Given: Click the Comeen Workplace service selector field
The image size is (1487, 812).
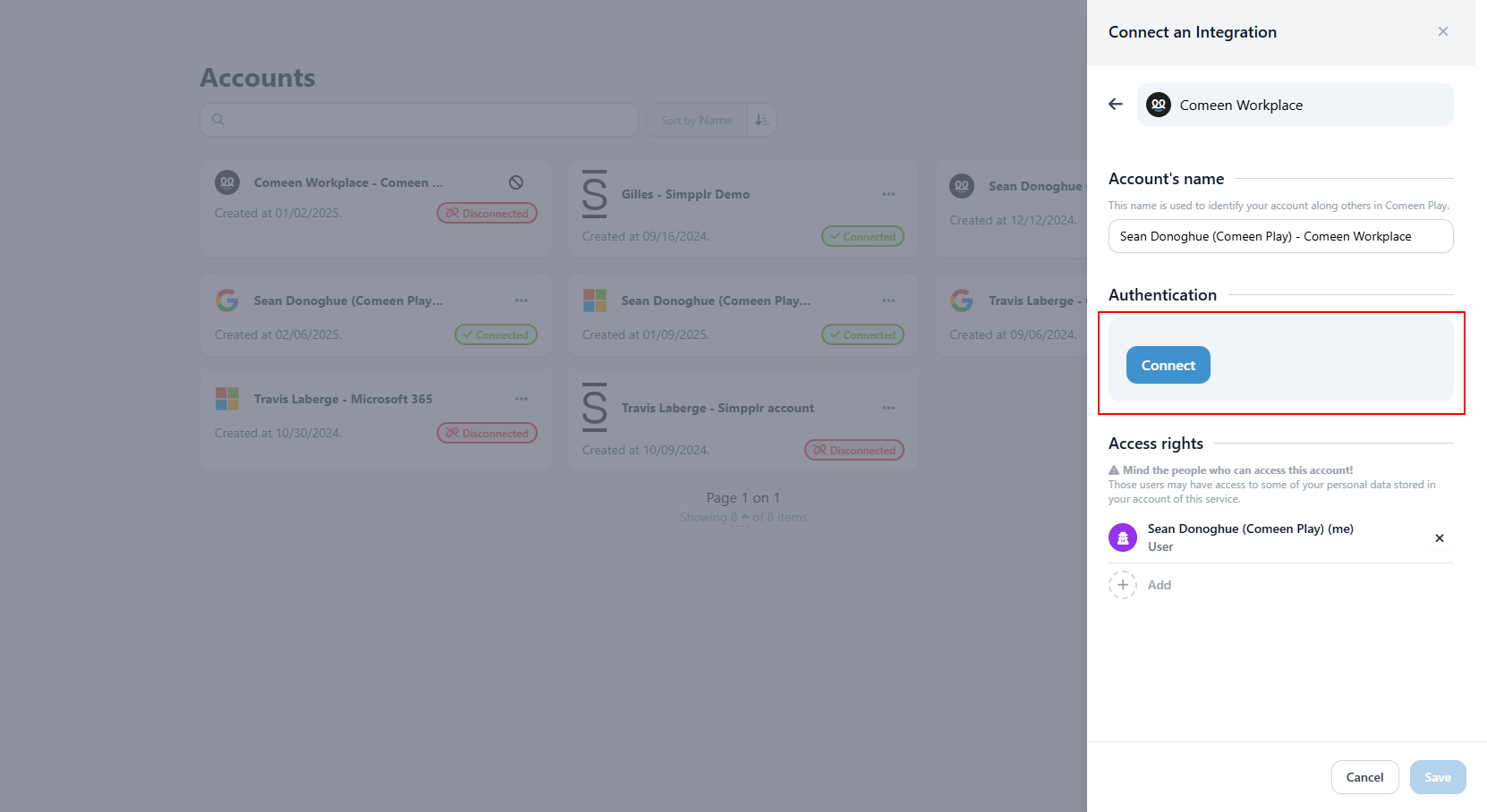Looking at the screenshot, I should point(1295,105).
